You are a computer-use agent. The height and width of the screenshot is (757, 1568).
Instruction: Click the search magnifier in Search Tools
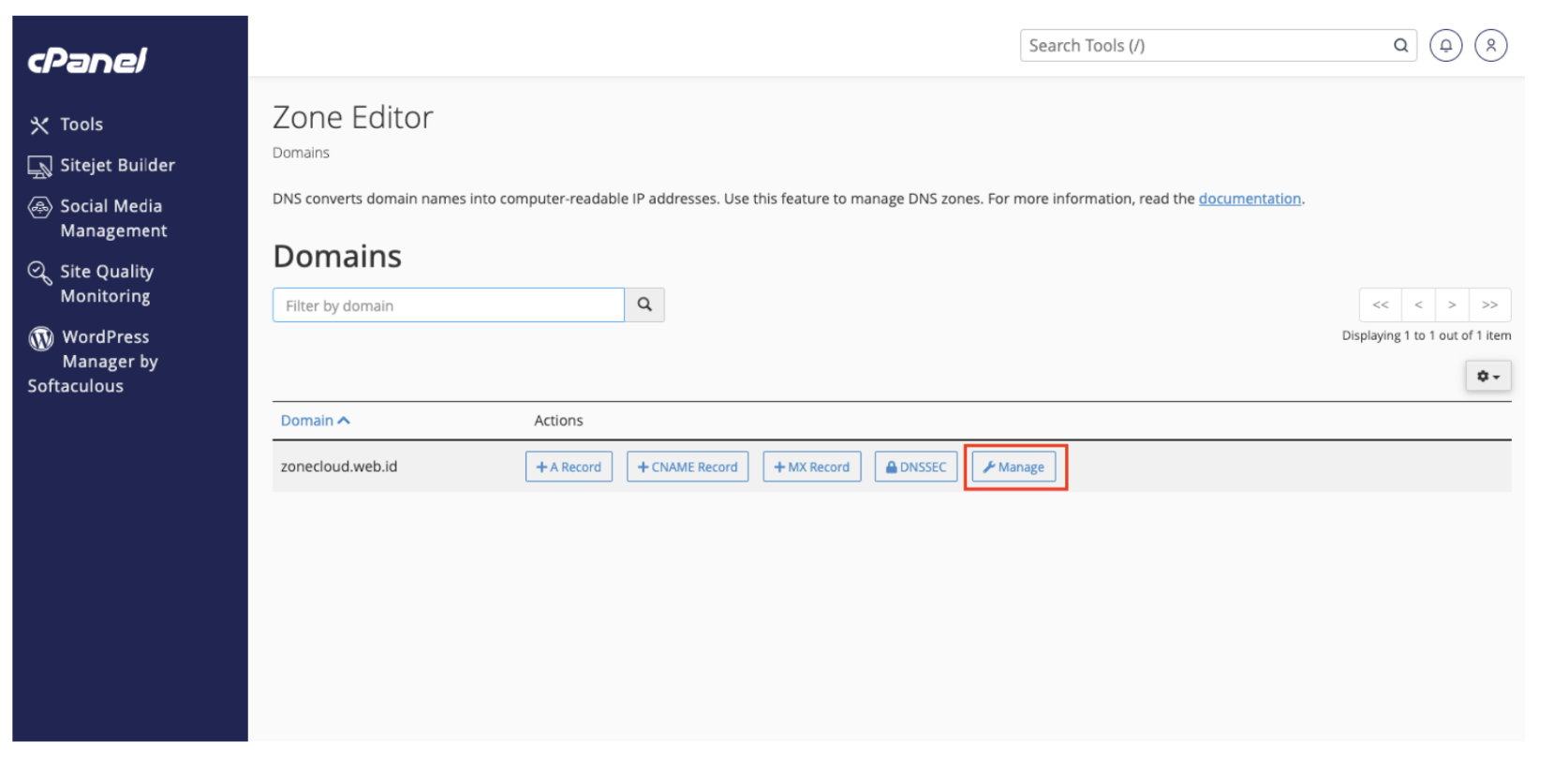tap(1400, 45)
